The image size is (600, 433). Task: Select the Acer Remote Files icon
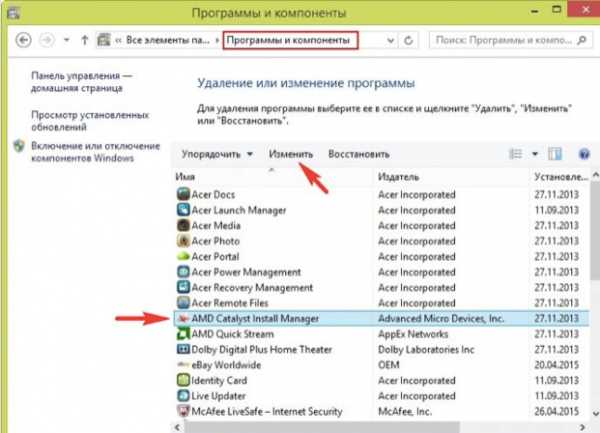(x=183, y=303)
